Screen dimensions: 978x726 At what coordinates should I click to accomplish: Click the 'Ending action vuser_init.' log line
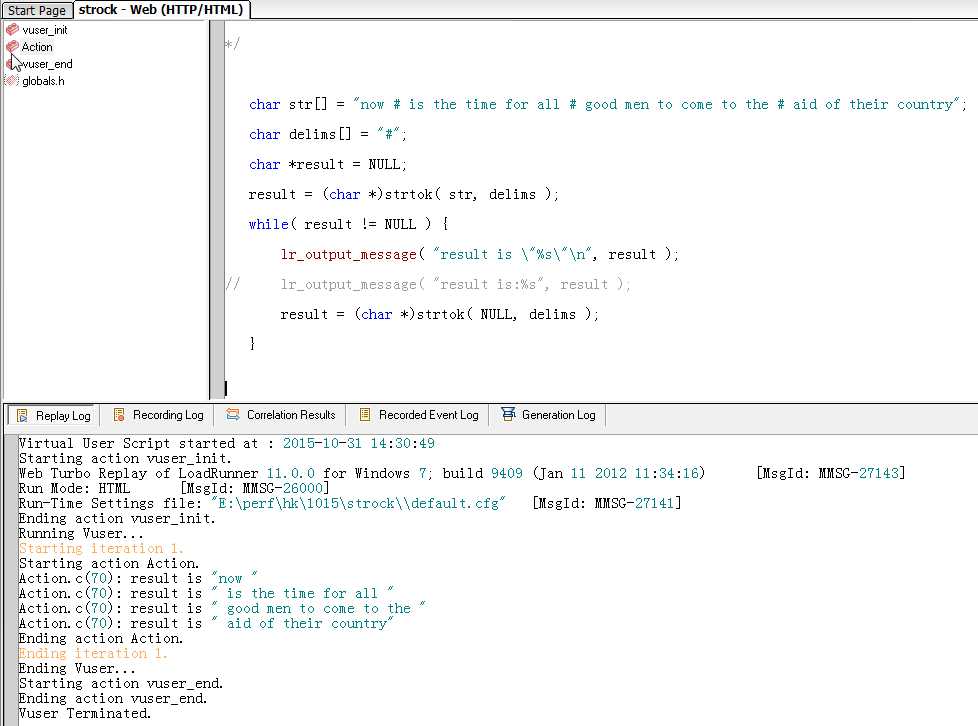coord(117,518)
